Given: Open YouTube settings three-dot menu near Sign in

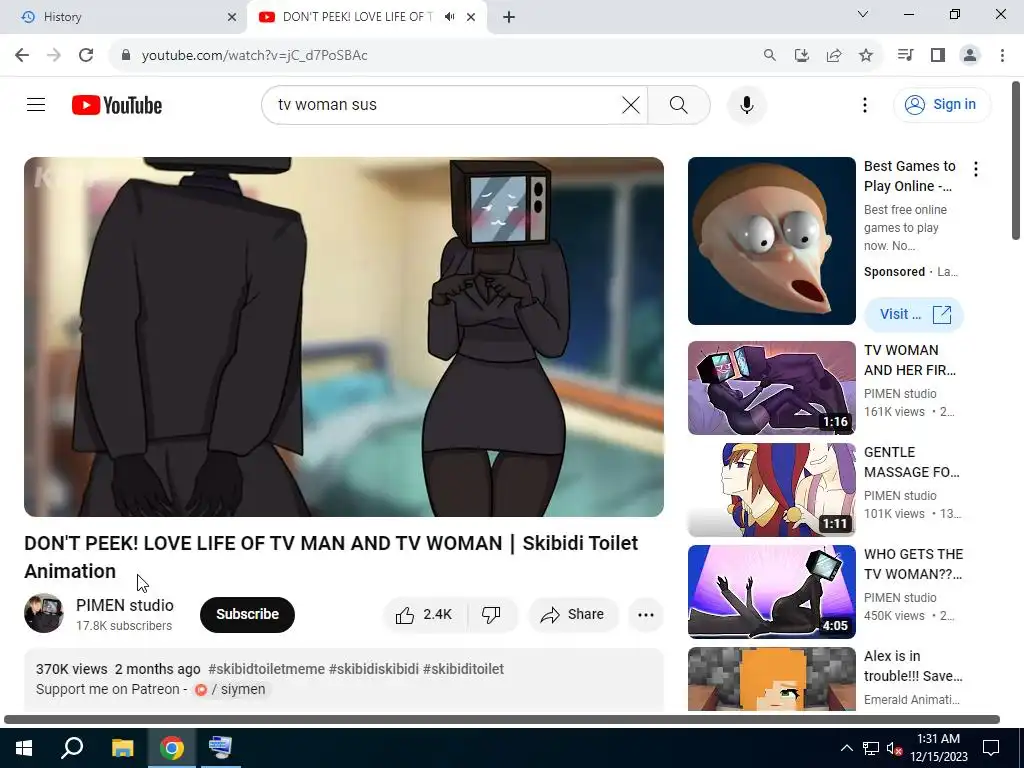Looking at the screenshot, I should point(865,104).
